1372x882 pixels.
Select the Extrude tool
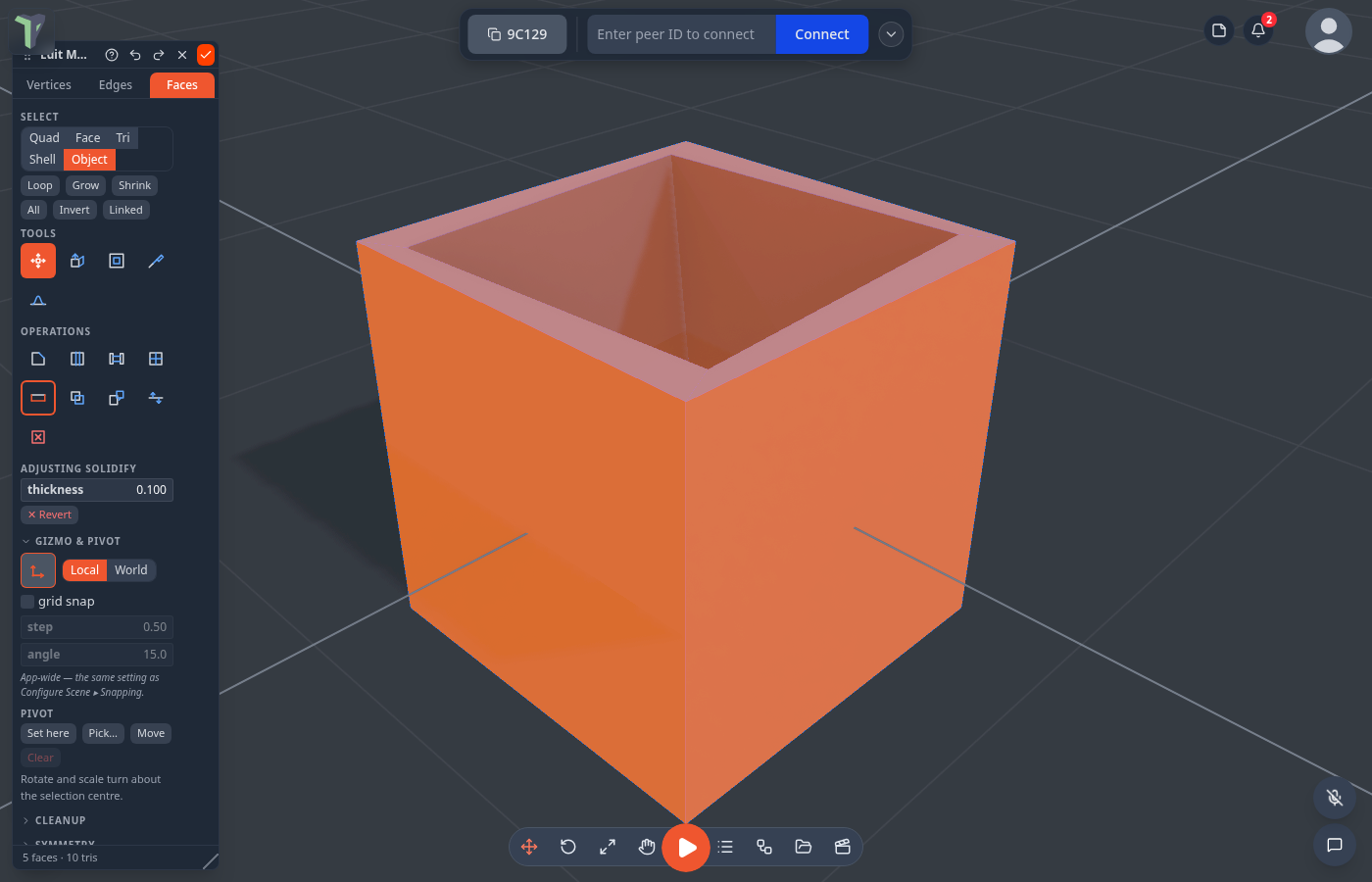point(77,261)
